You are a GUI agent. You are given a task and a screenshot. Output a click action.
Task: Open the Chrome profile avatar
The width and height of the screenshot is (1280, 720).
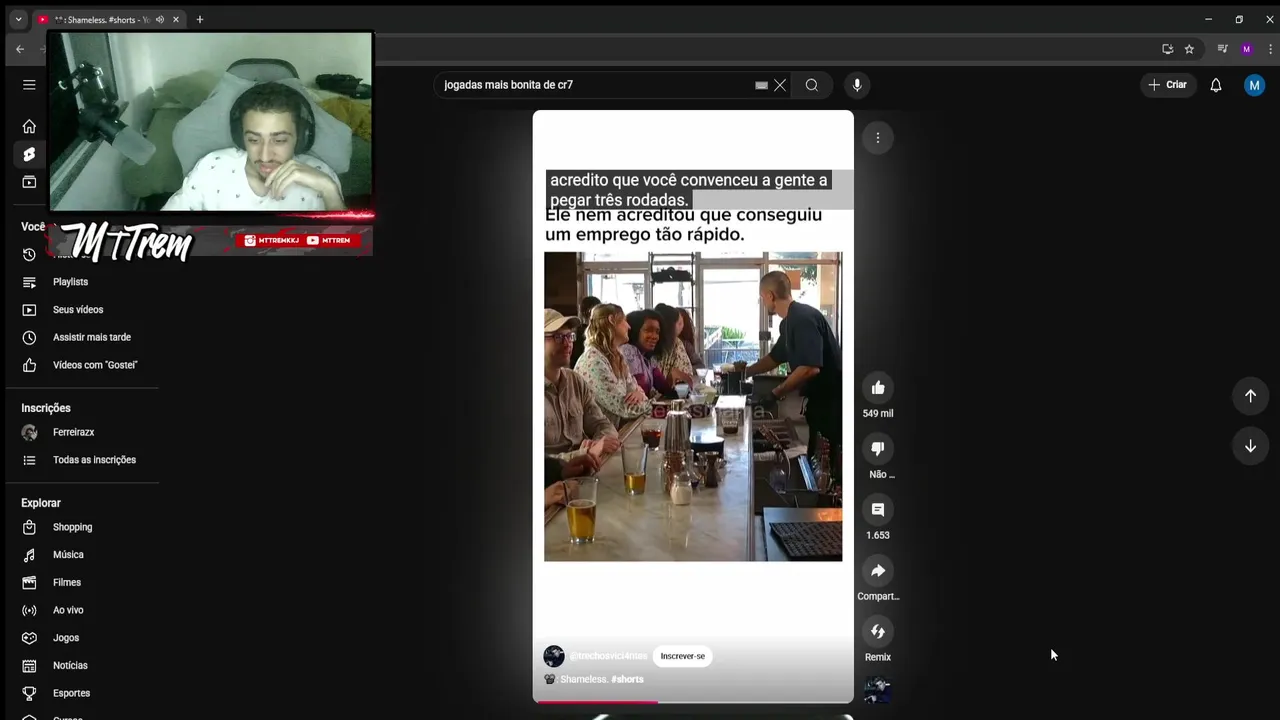tap(1246, 49)
